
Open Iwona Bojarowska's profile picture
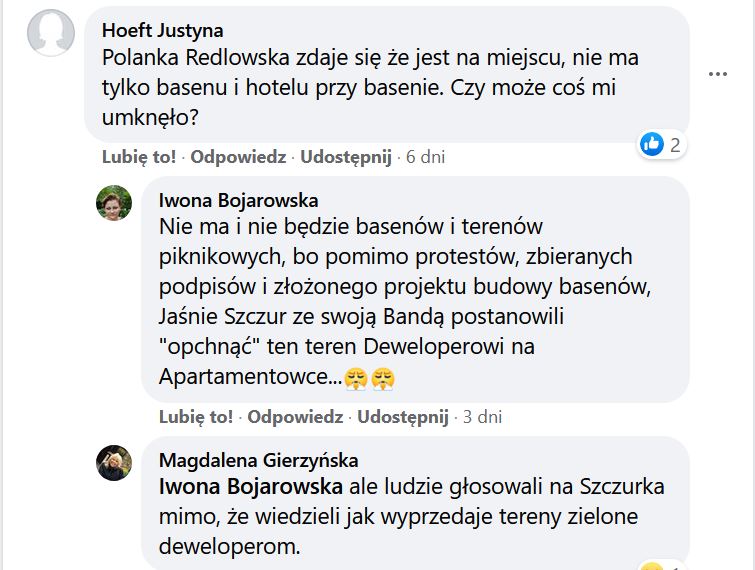click(x=113, y=202)
